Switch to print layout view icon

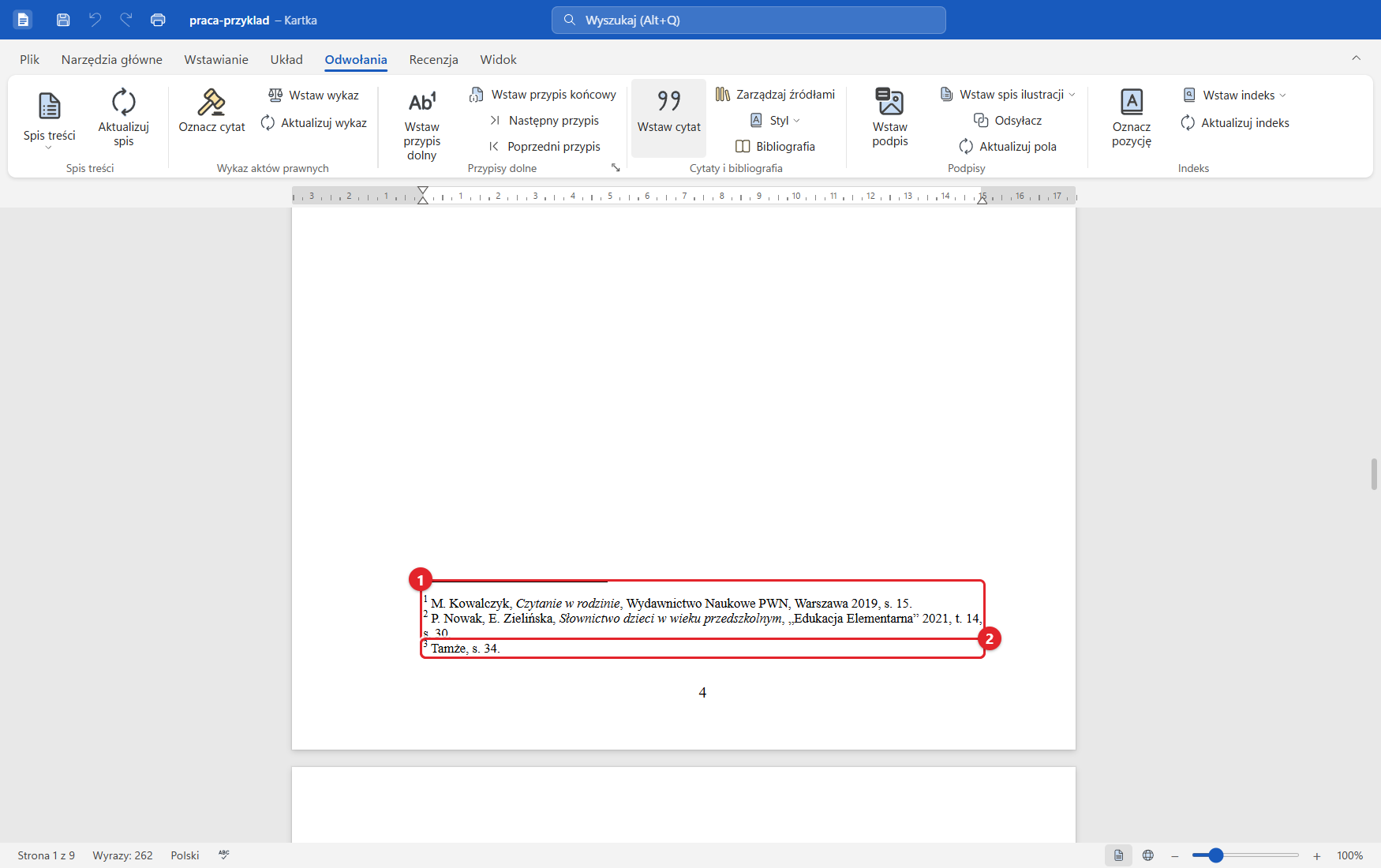click(x=1118, y=855)
